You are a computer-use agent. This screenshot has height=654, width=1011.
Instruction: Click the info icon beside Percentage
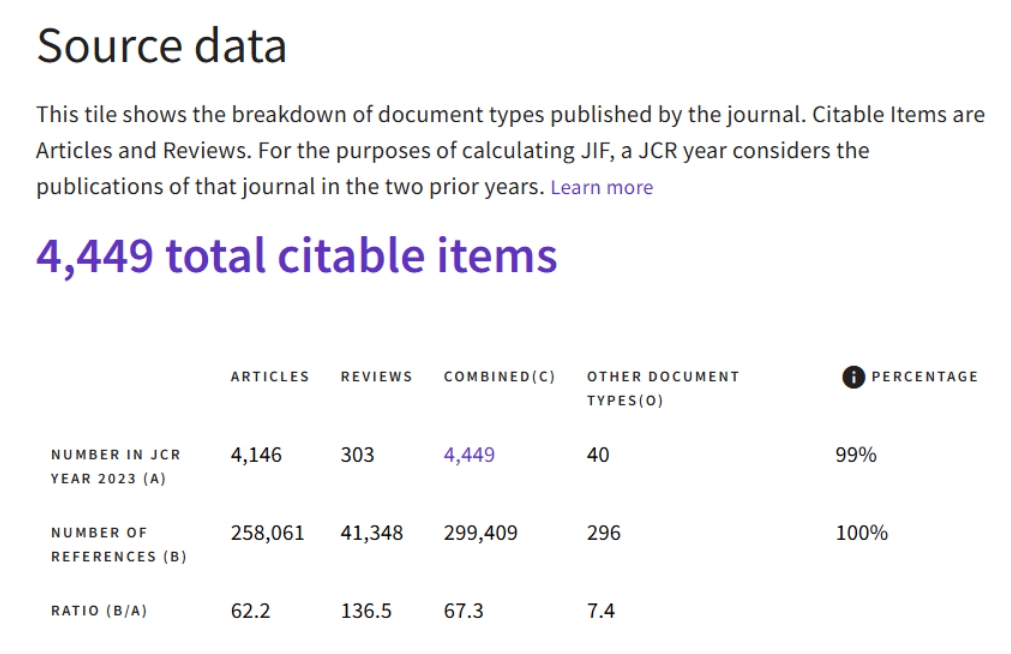[x=852, y=377]
